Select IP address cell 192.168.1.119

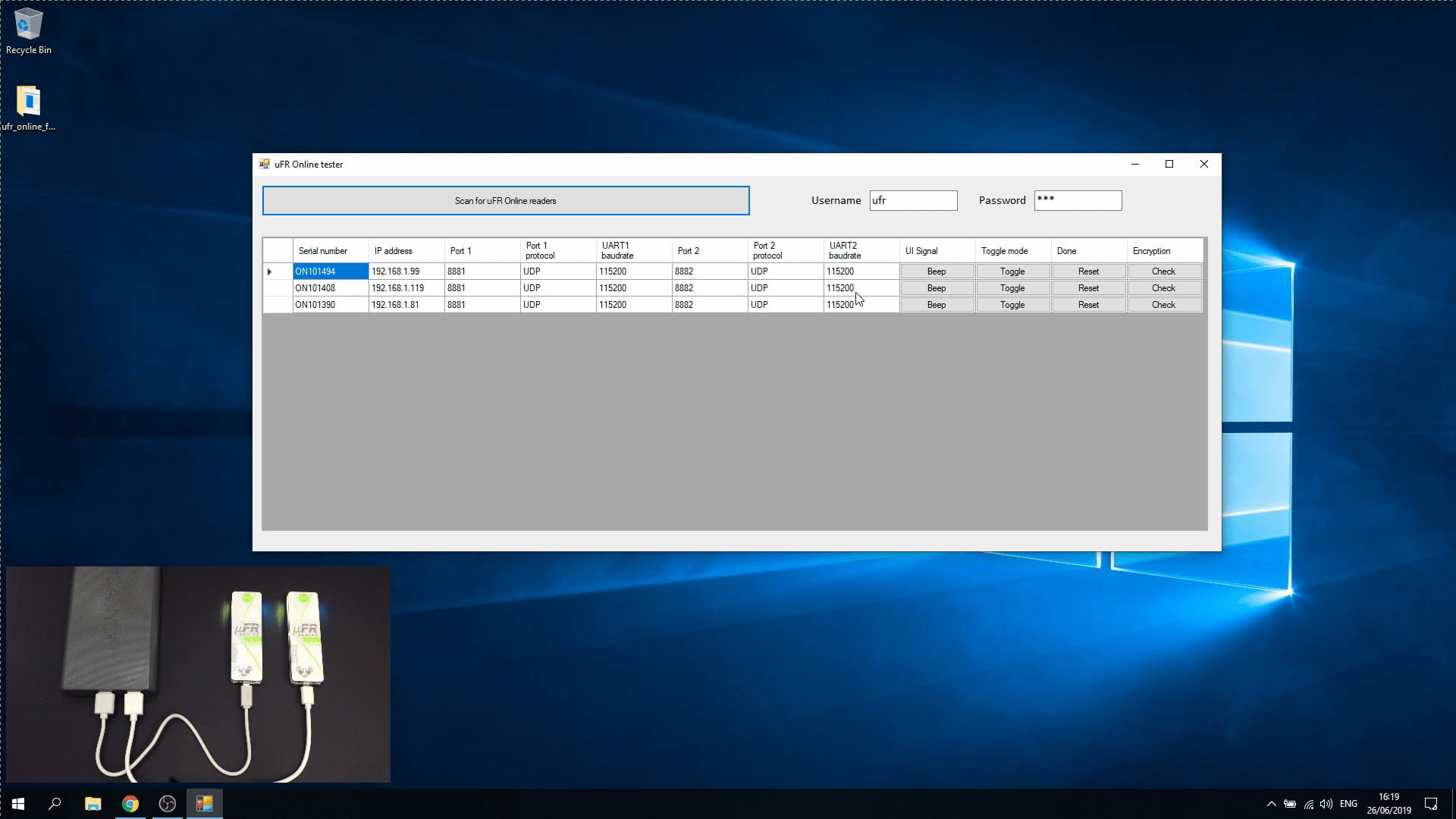pyautogui.click(x=406, y=288)
